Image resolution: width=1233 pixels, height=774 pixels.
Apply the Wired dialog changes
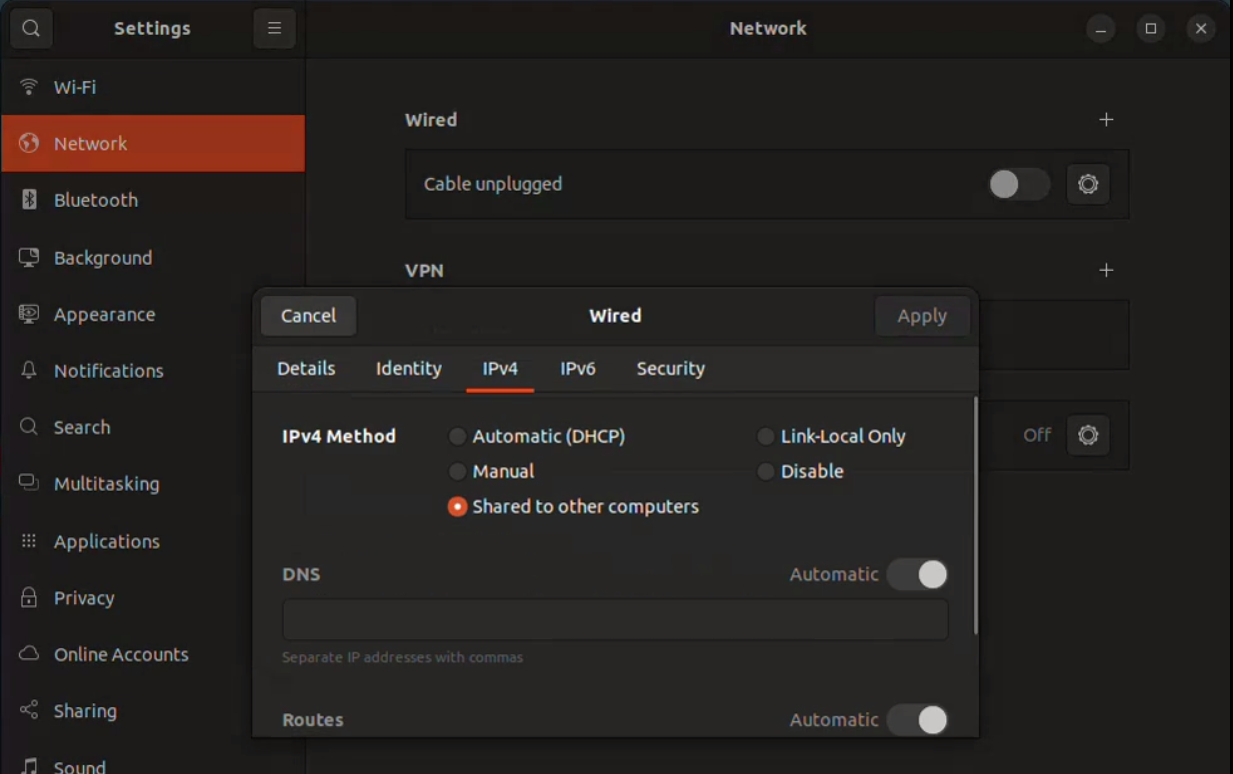click(x=922, y=315)
